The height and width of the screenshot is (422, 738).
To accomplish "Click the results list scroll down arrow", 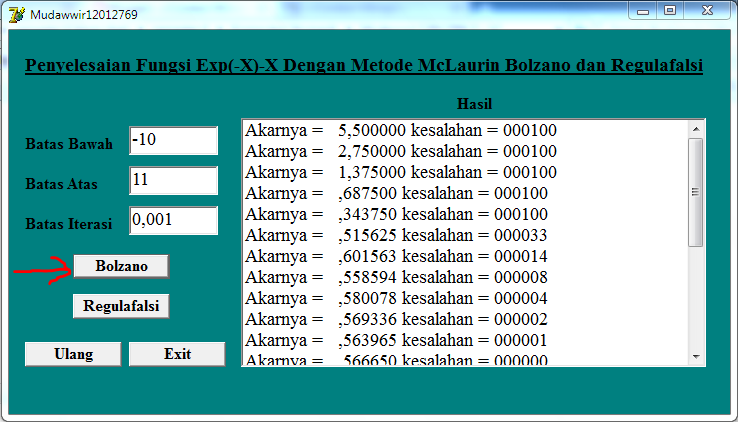I will pyautogui.click(x=696, y=357).
